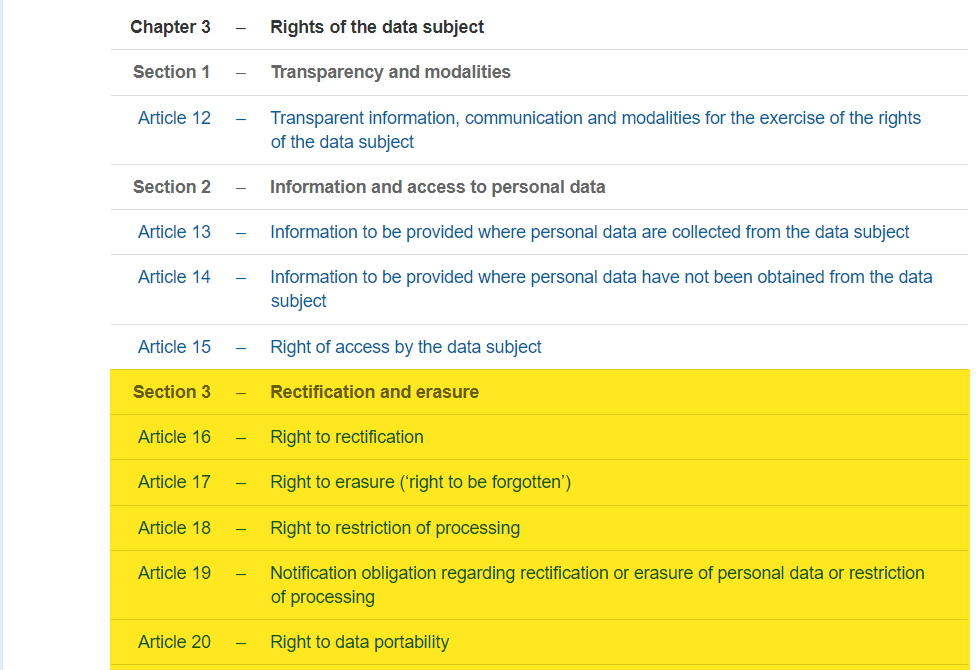Image resolution: width=978 pixels, height=670 pixels.
Task: Open 'Transparent information, communication and modalities' title link
Action: (x=595, y=130)
